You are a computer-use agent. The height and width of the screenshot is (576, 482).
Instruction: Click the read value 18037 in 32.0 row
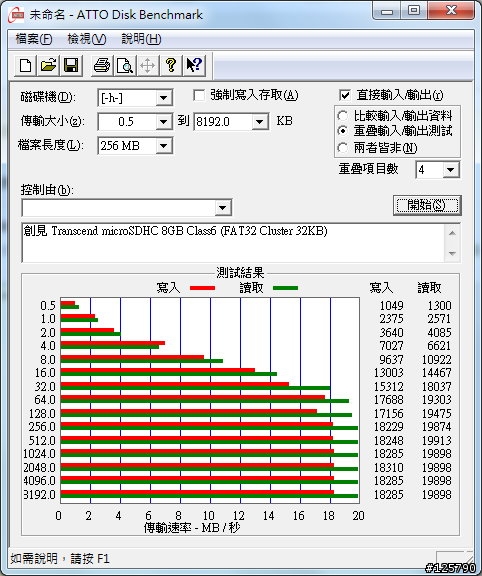[x=436, y=386]
